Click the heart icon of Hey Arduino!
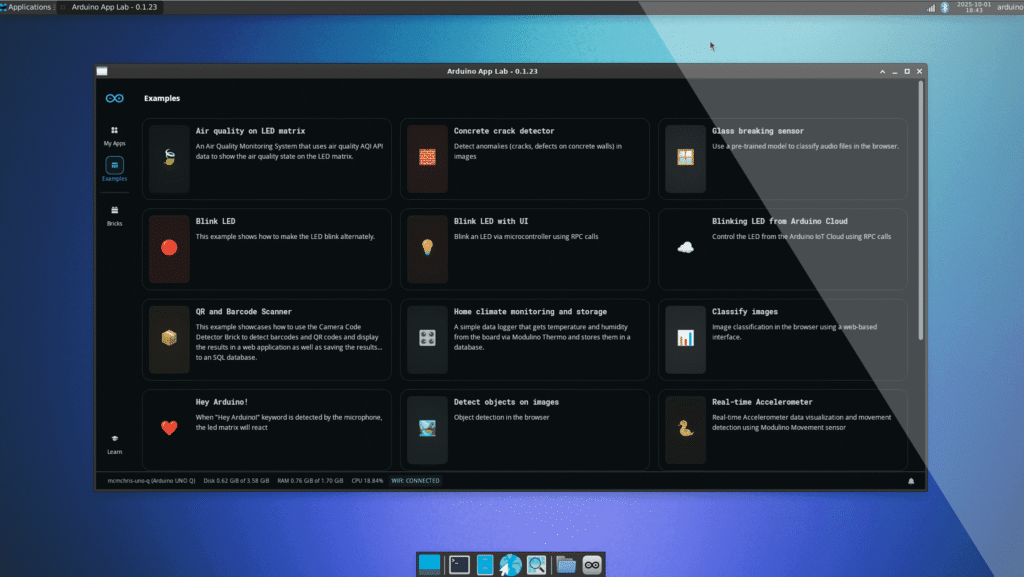Screen dimensions: 1024x577 pos(169,428)
